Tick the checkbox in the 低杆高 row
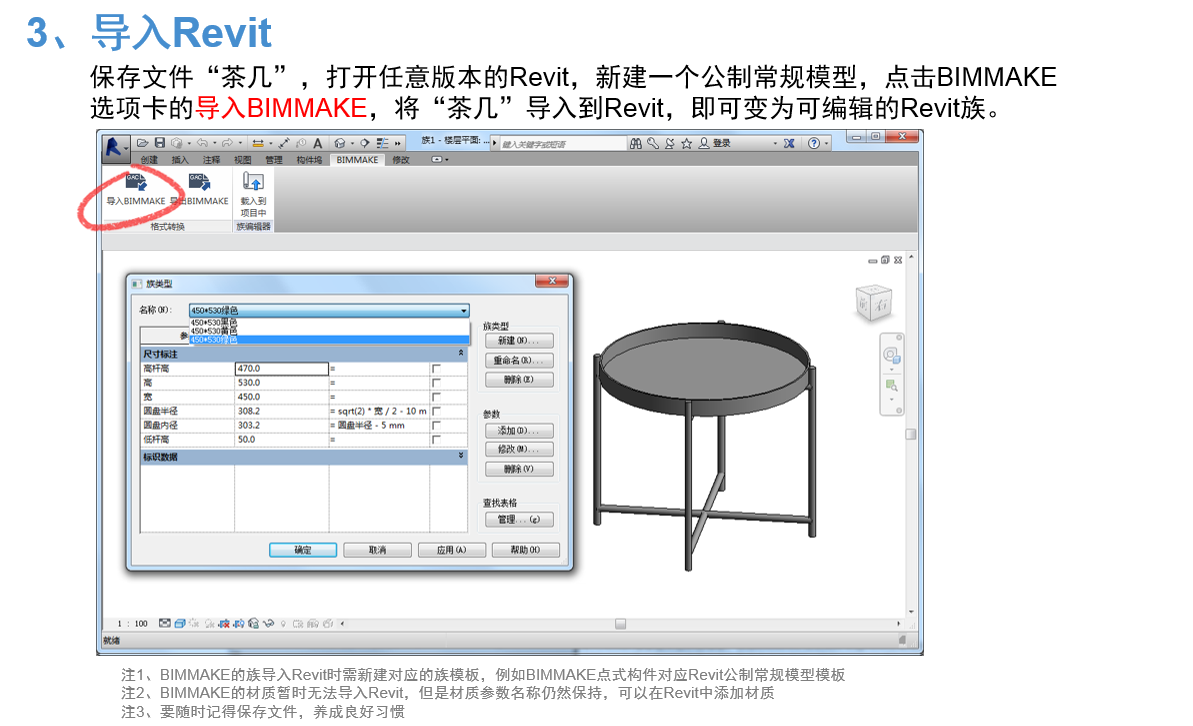The image size is (1193, 726). coord(437,440)
